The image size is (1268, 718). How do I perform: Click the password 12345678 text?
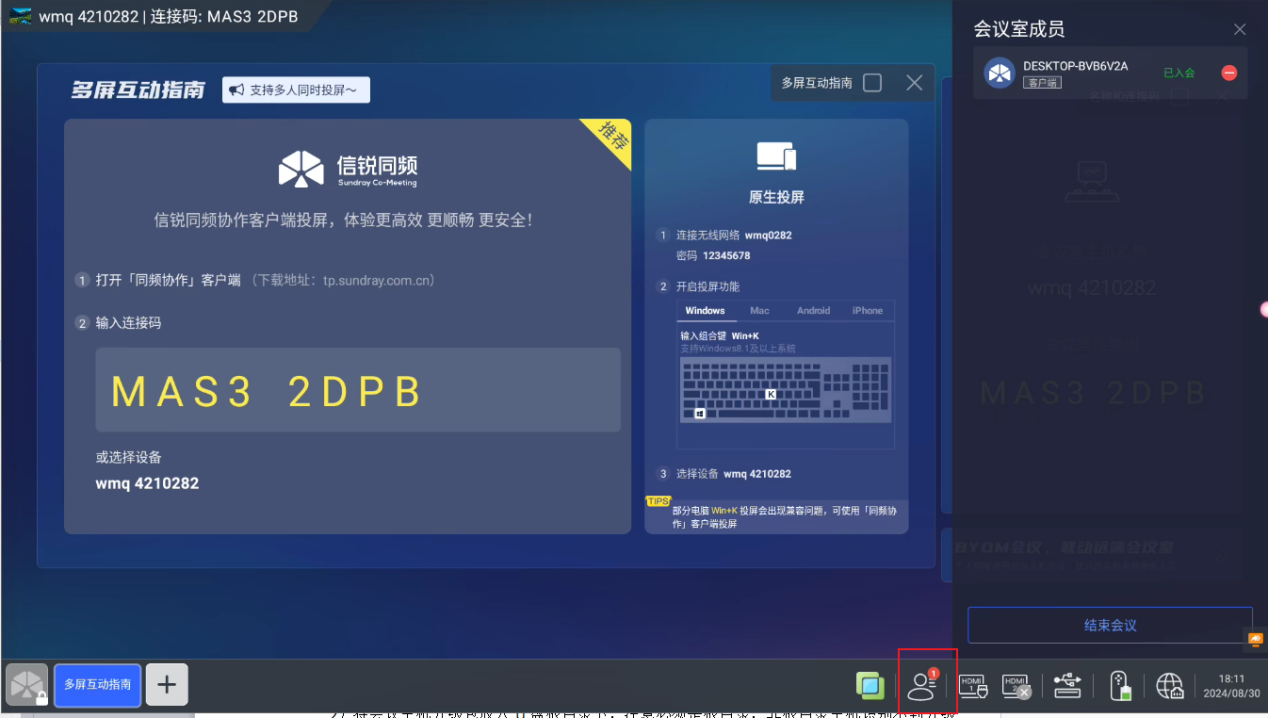pos(726,256)
